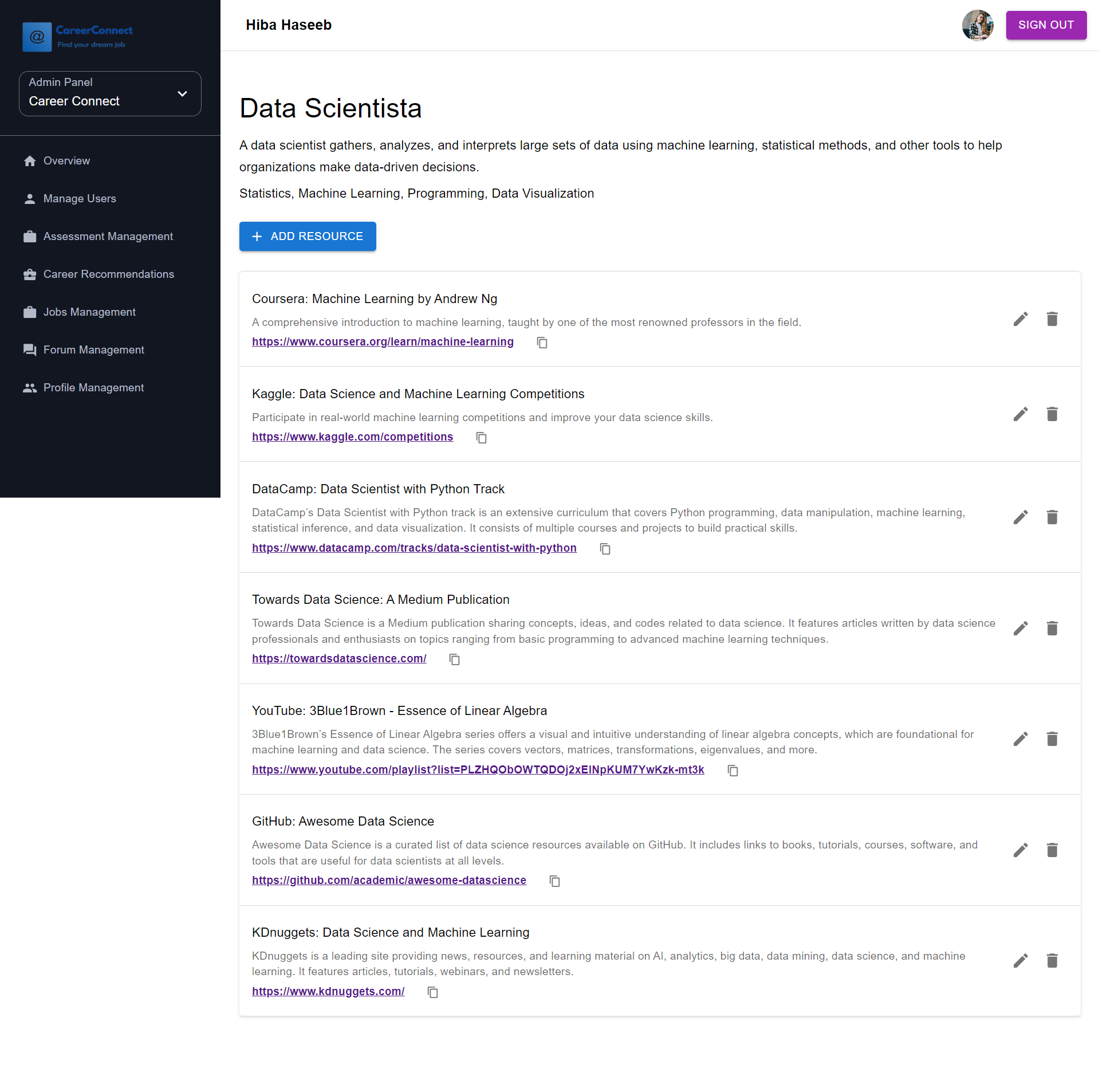Copy the towardsdatascience.com link
Viewport: 1099px width, 1092px height.
(454, 659)
